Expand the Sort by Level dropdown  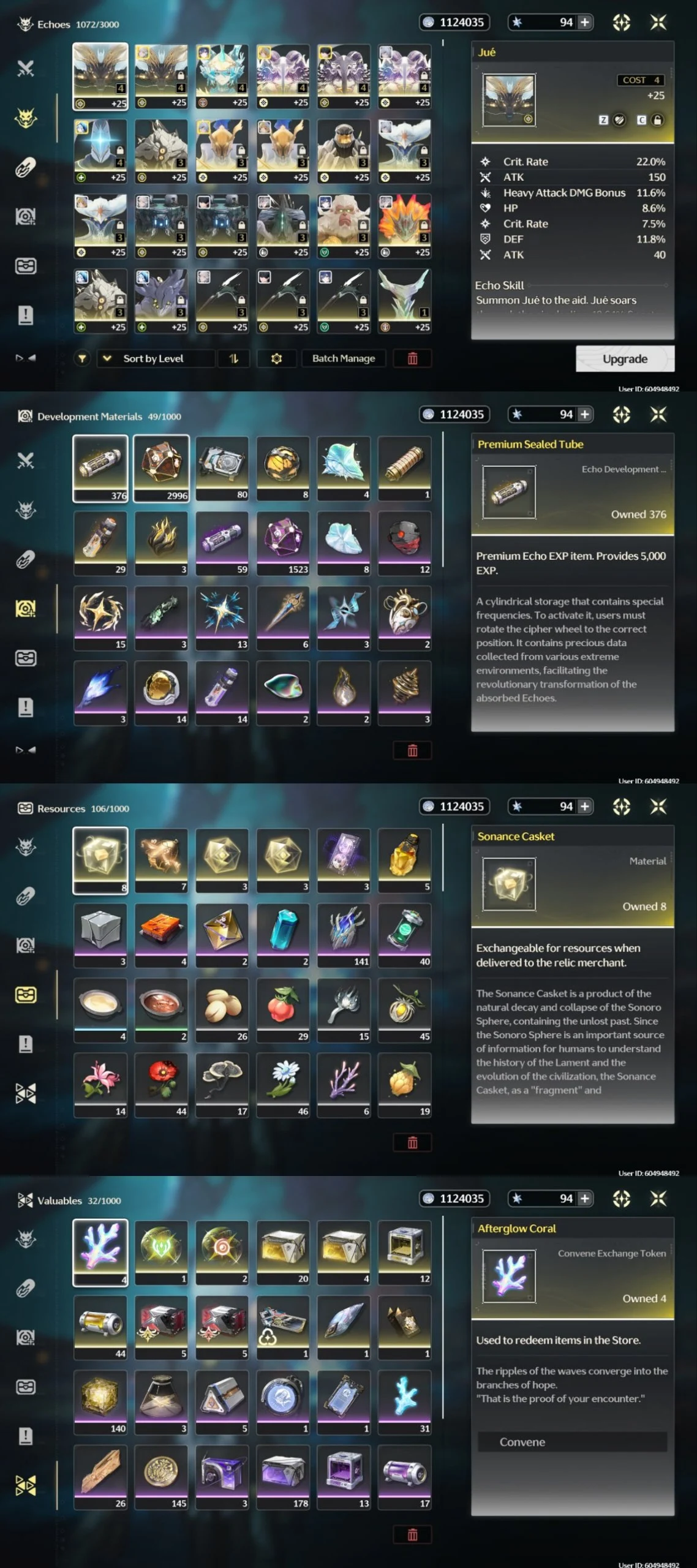tap(156, 358)
